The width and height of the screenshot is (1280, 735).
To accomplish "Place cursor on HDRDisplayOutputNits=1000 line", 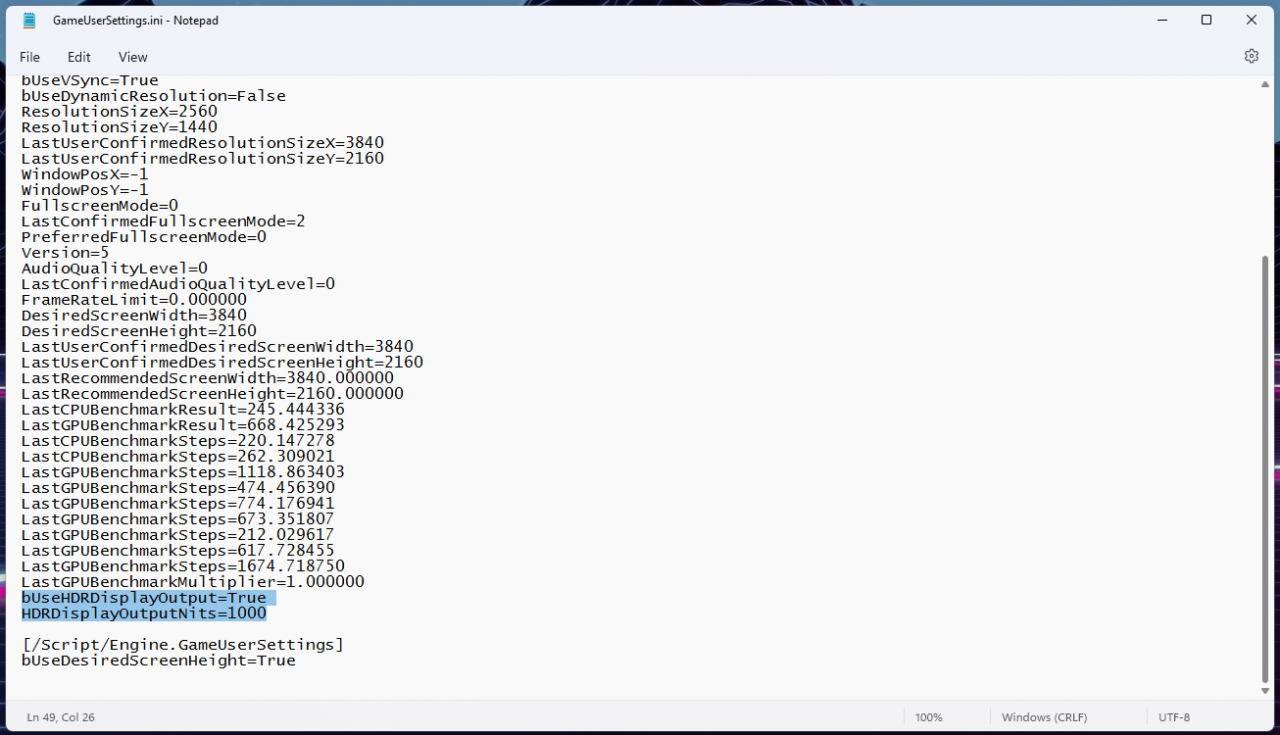I will 144,613.
